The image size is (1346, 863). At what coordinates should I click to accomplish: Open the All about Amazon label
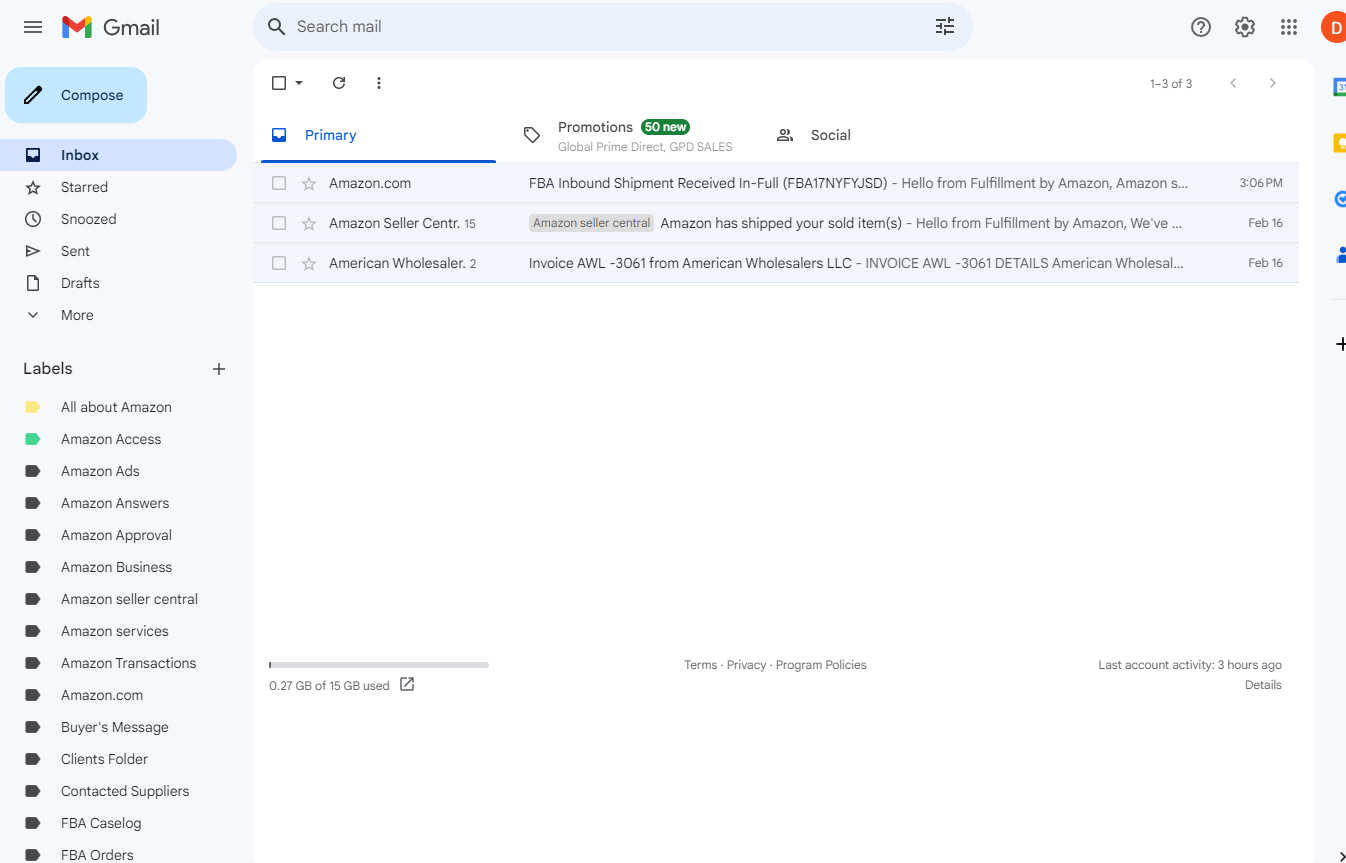(118, 407)
